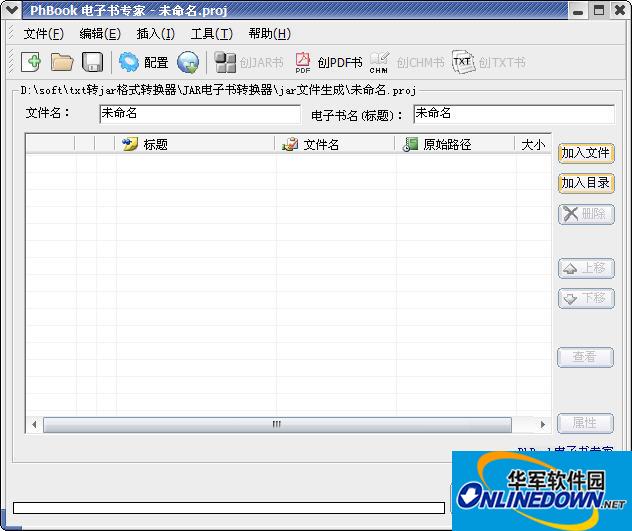Click the 创TXT书 toolbar button
This screenshot has height=531, width=632.
click(x=489, y=63)
